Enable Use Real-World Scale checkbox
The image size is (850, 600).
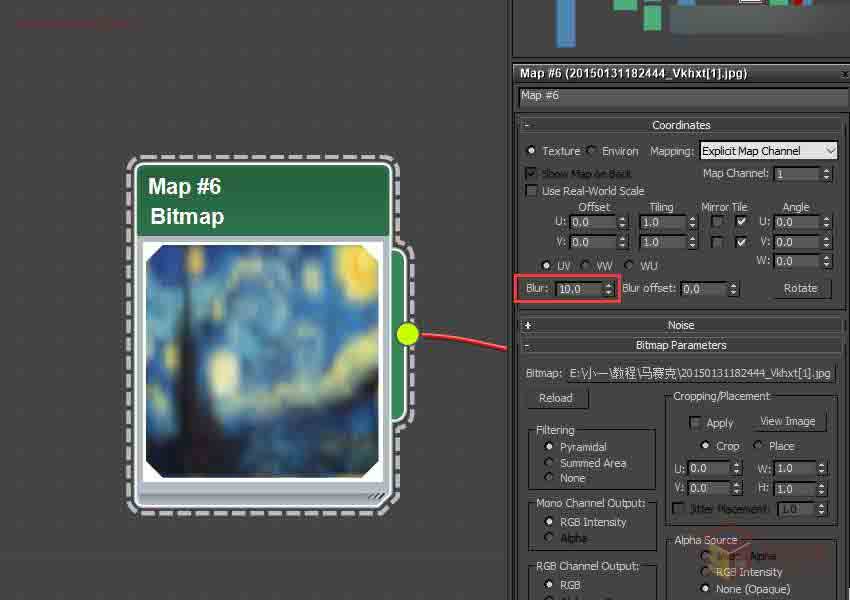[x=531, y=191]
